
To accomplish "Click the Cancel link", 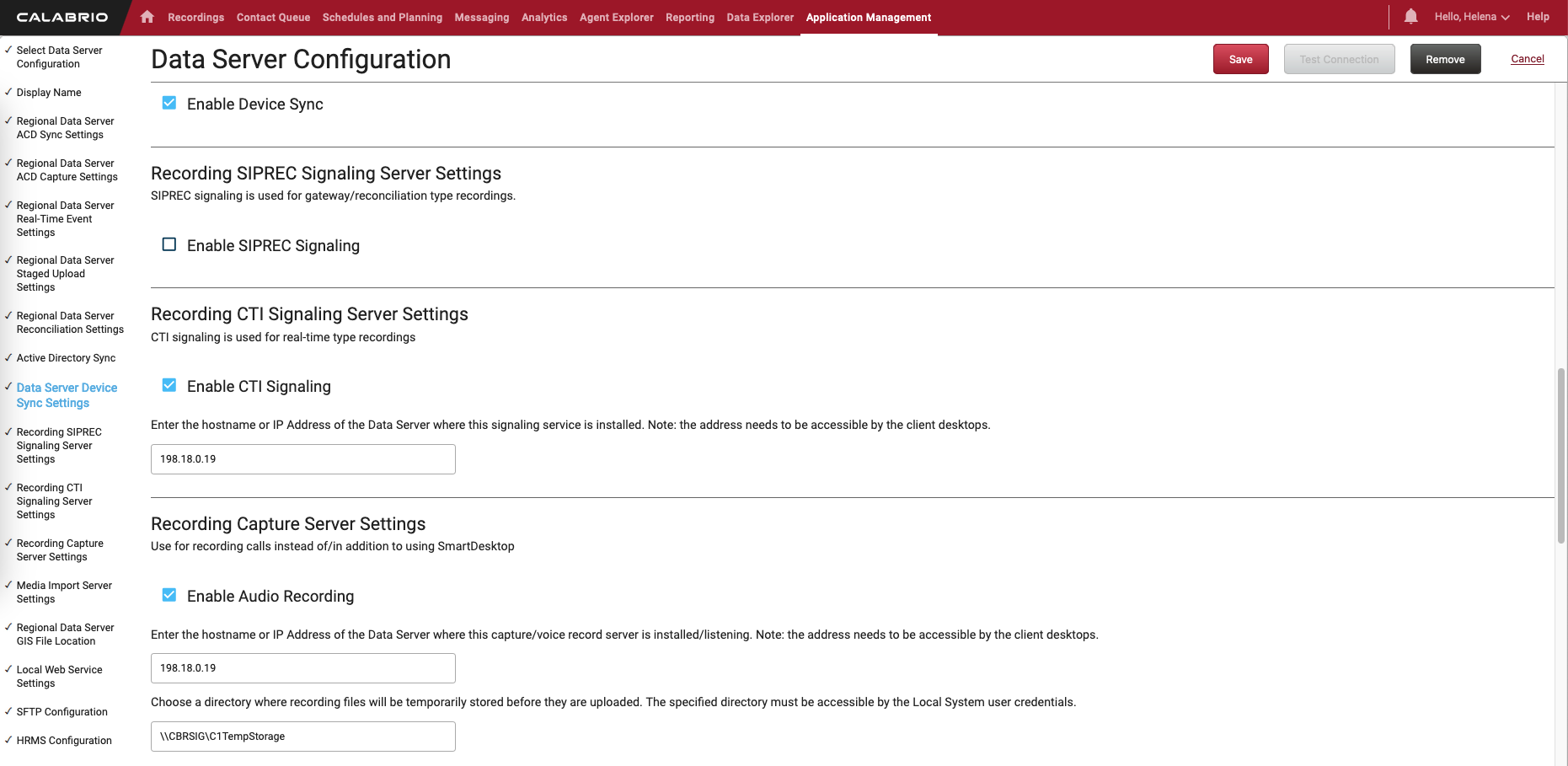I will (1527, 59).
